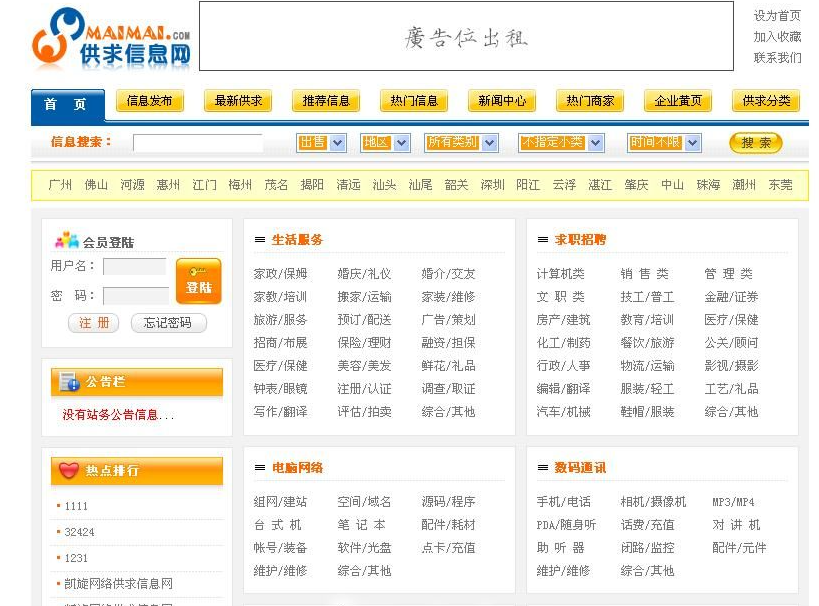Image resolution: width=819 pixels, height=606 pixels.
Task: Focus the 信息搜索 text field
Action: pos(197,143)
